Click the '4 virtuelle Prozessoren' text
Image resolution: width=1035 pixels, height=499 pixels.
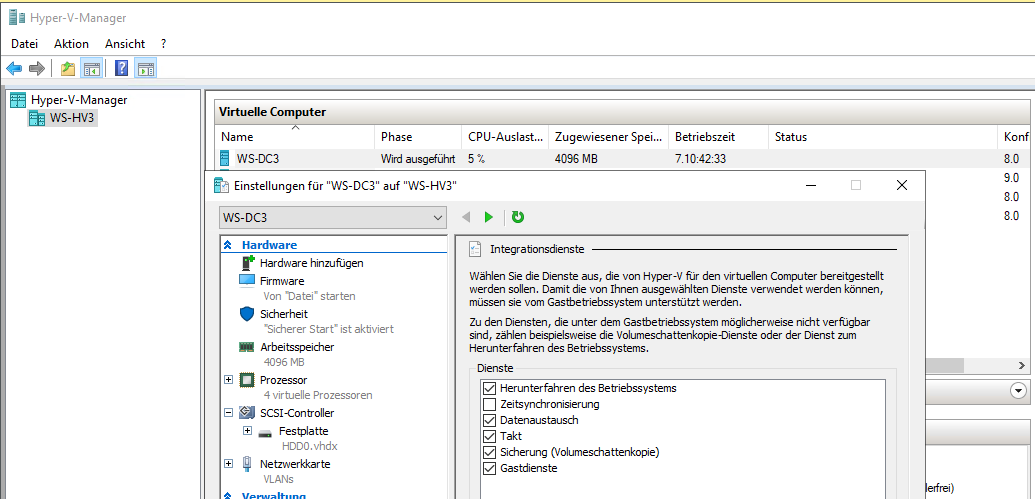[317, 395]
